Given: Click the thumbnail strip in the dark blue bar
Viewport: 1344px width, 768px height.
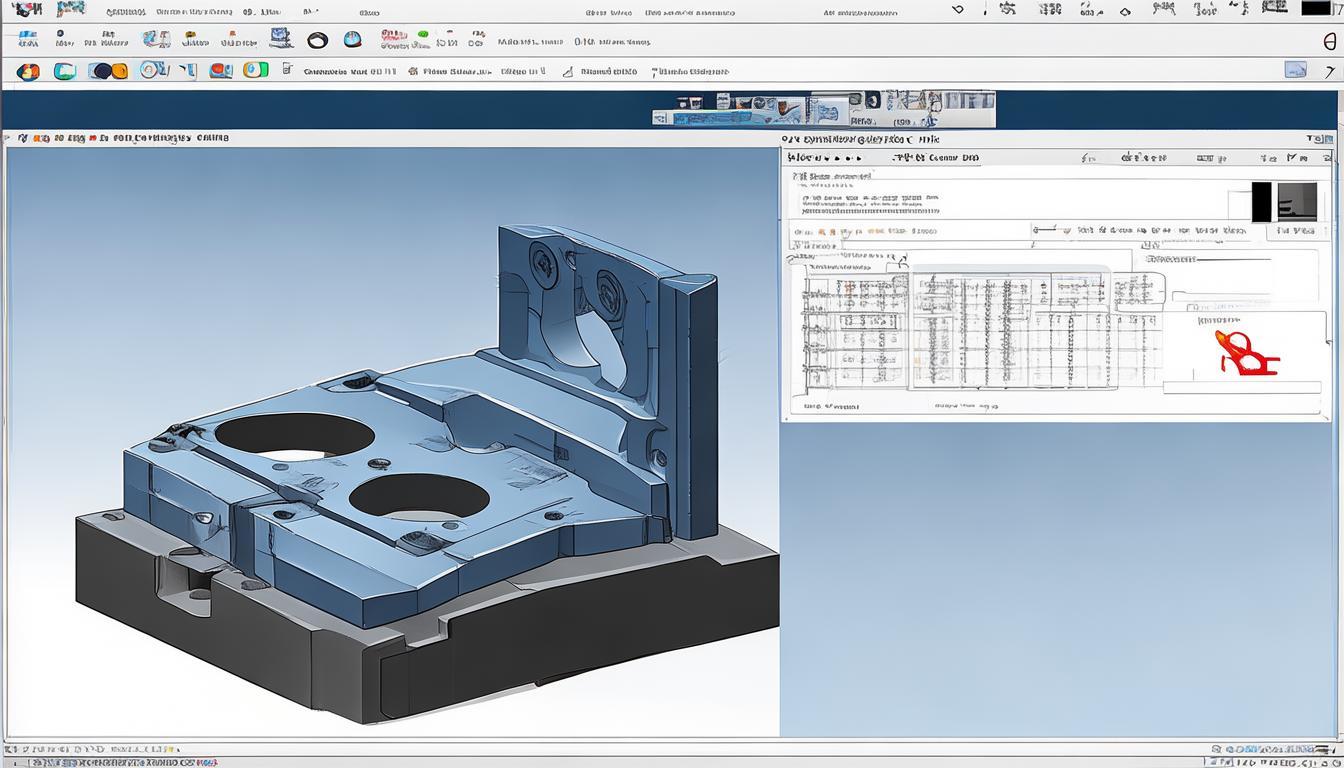Looking at the screenshot, I should [823, 109].
